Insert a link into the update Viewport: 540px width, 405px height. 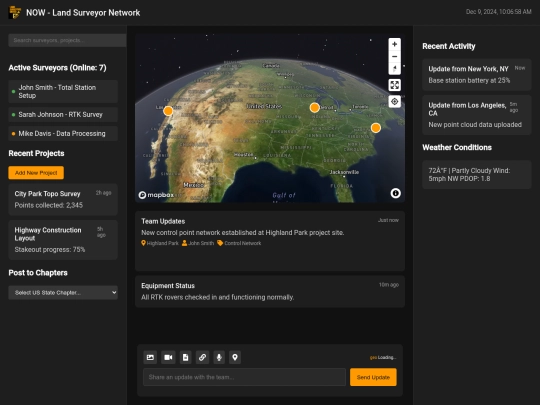[202, 357]
